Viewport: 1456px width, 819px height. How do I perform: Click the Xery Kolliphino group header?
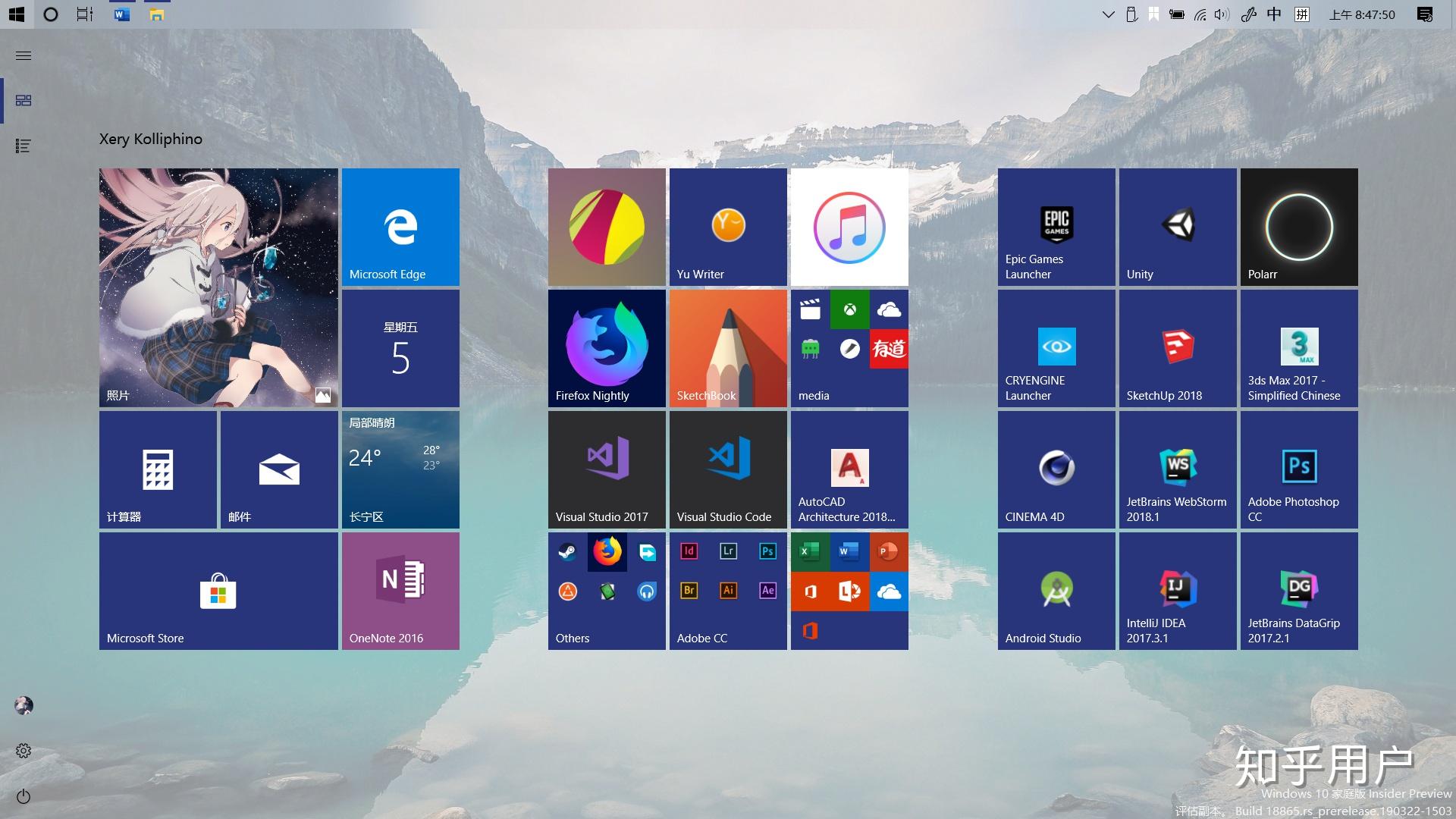151,139
